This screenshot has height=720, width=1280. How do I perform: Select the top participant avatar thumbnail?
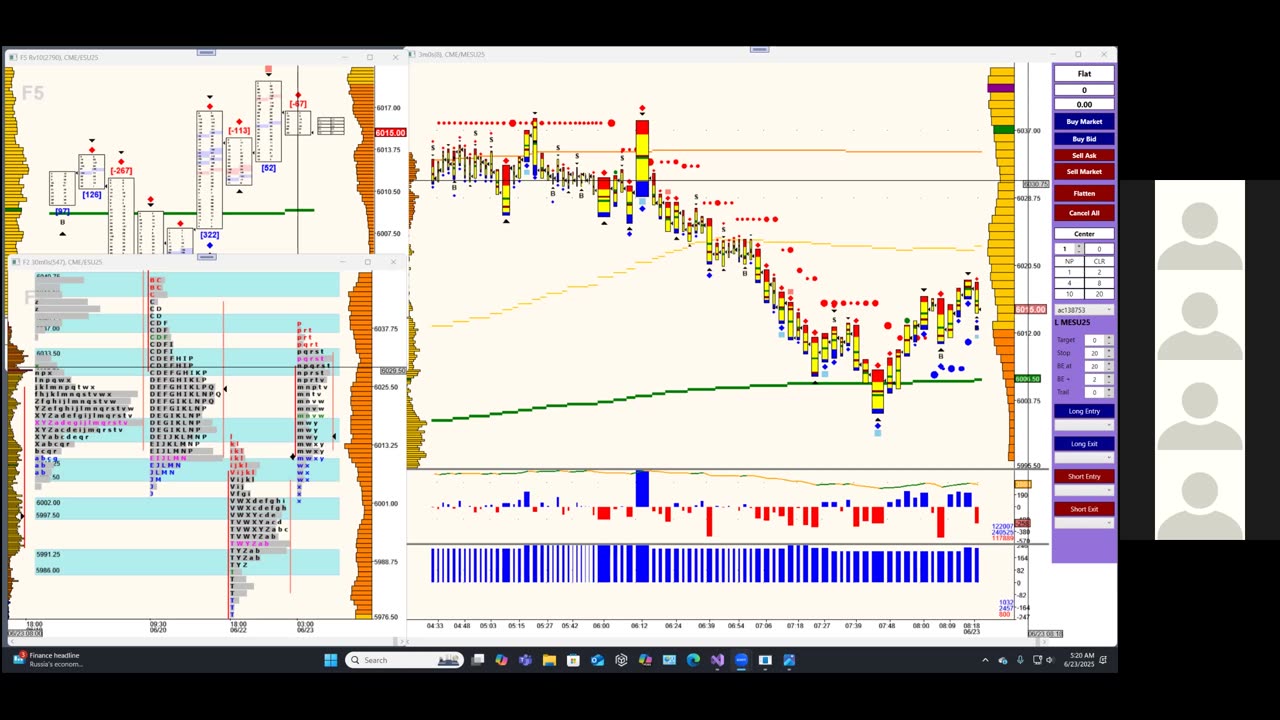pos(1200,236)
